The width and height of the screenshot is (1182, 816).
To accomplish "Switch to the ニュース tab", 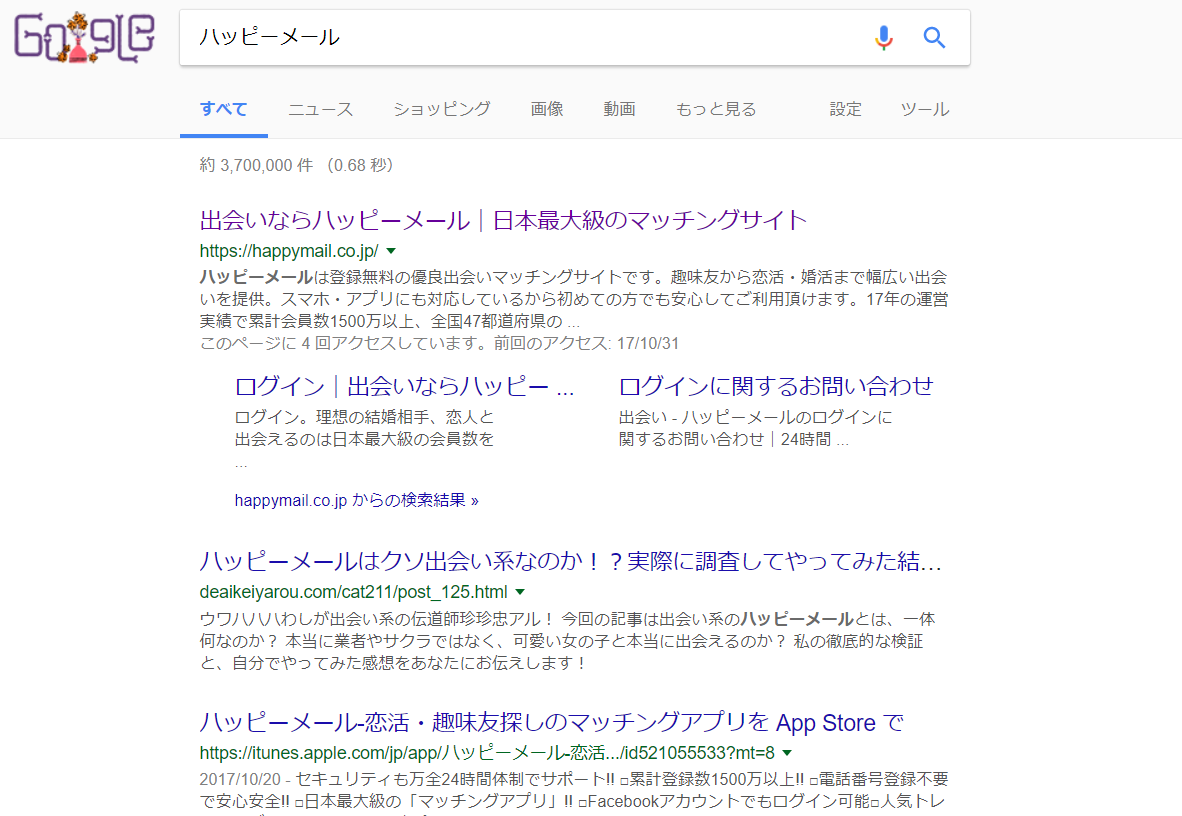I will (x=320, y=109).
